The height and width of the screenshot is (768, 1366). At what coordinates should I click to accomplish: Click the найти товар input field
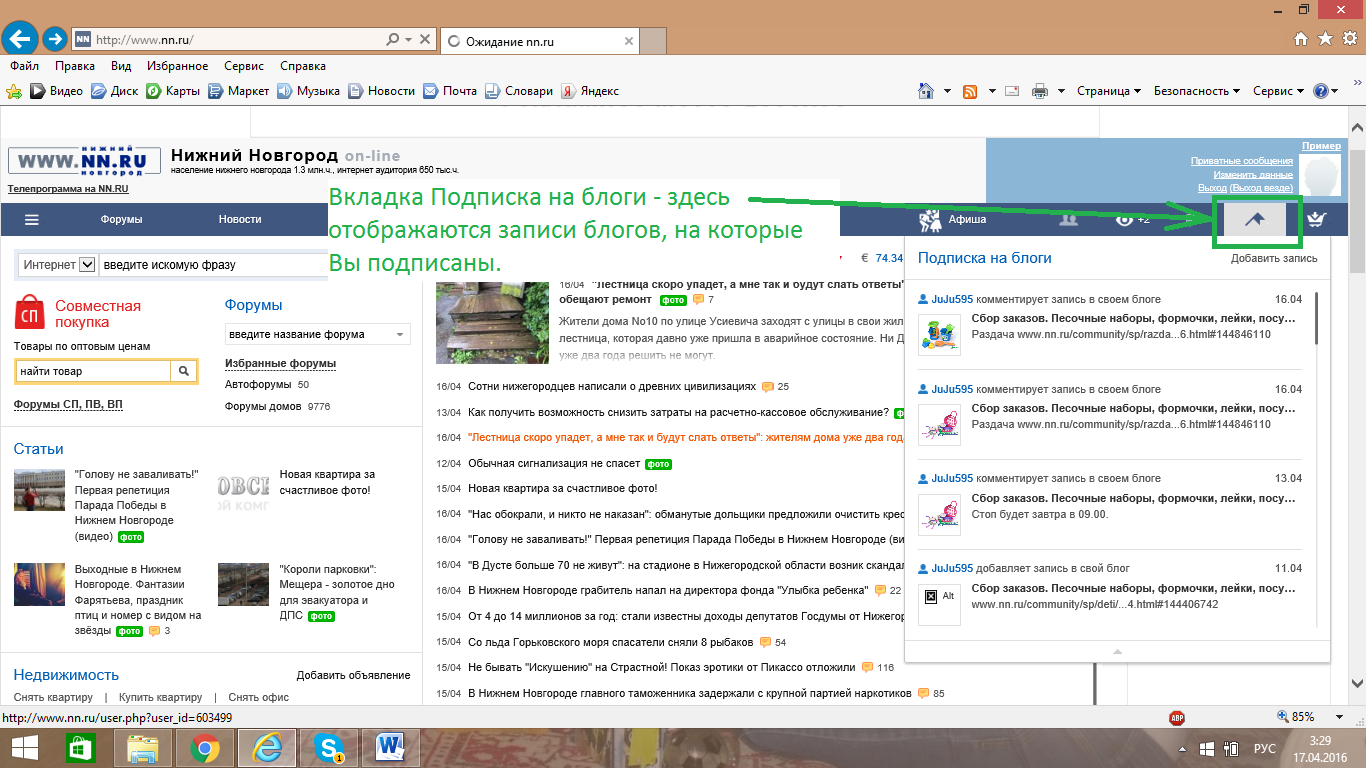pos(93,371)
